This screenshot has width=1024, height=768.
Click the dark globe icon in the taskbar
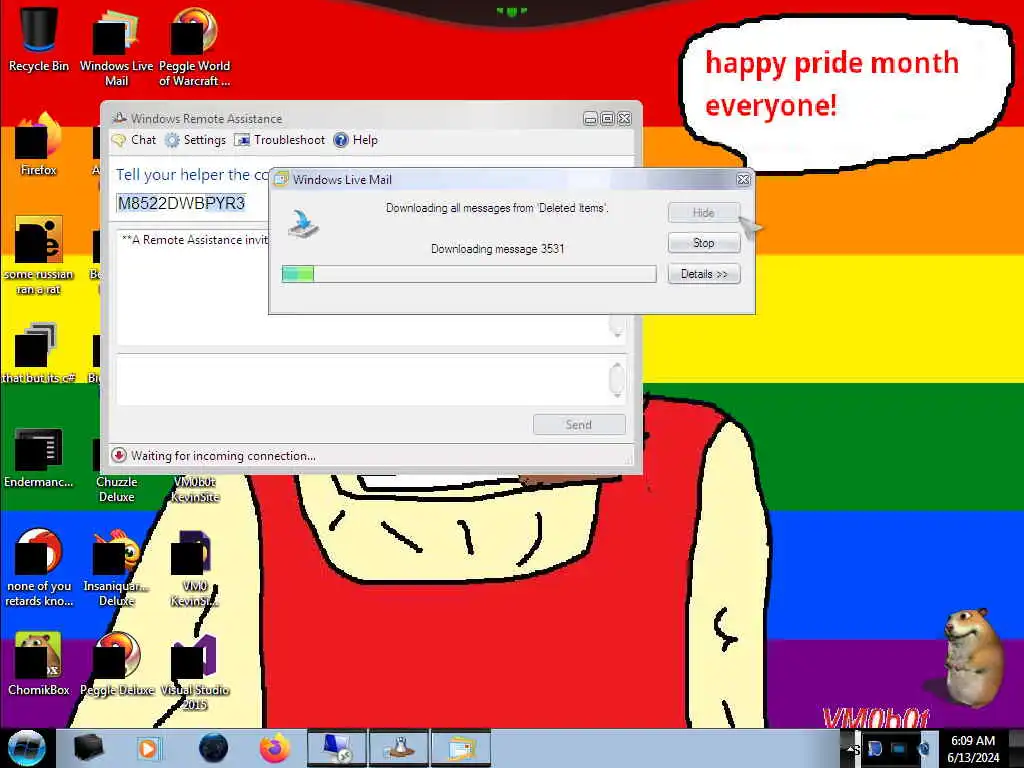(213, 748)
